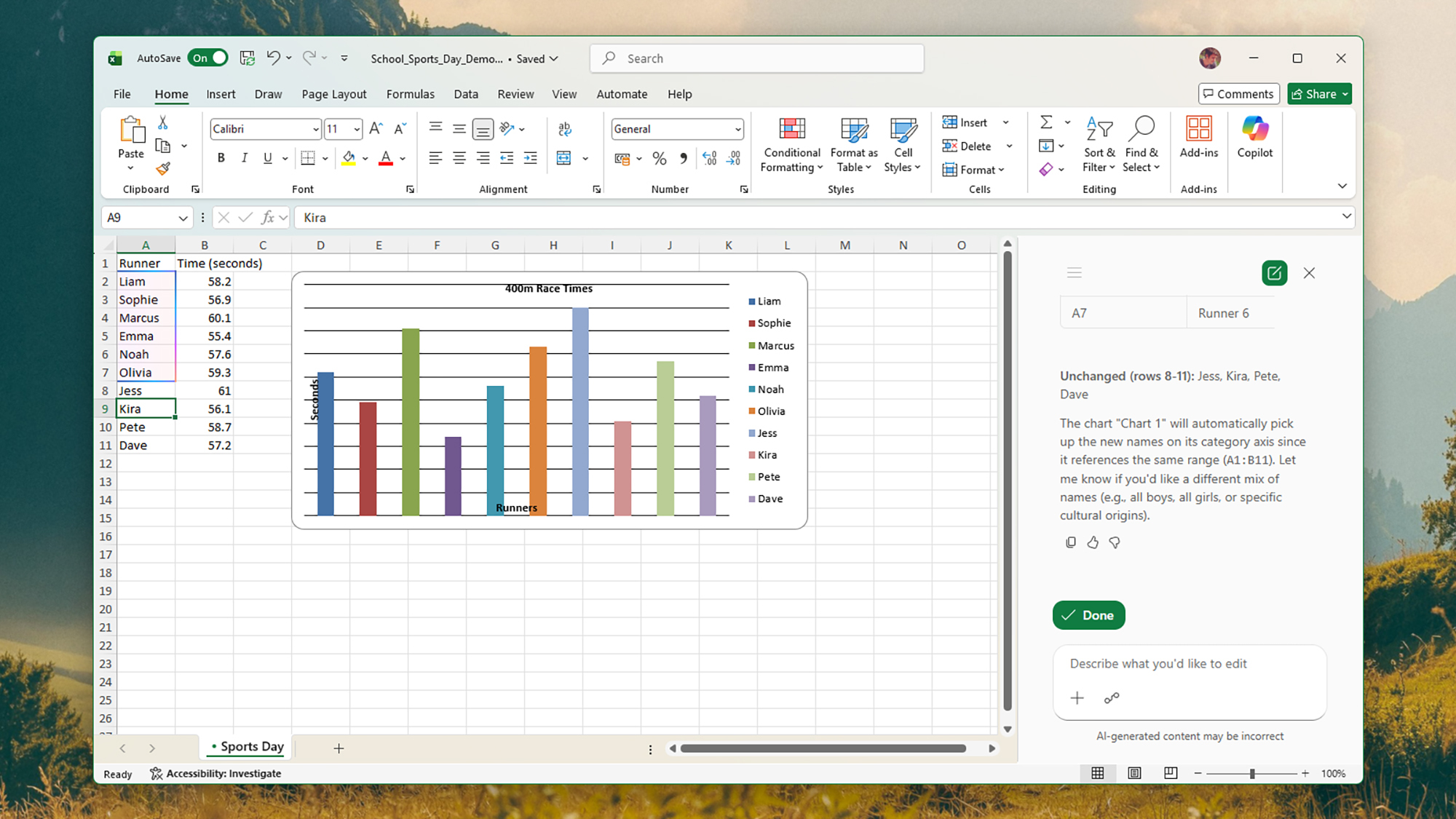Image resolution: width=1456 pixels, height=819 pixels.
Task: Click the Wrap Text icon
Action: coord(565,129)
